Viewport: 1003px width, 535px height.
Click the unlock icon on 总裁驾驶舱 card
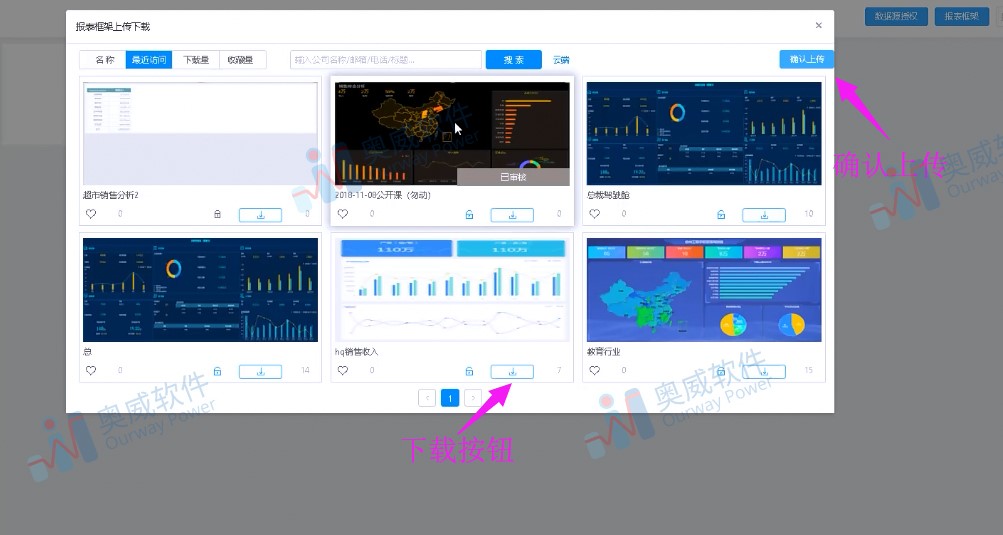pyautogui.click(x=721, y=214)
